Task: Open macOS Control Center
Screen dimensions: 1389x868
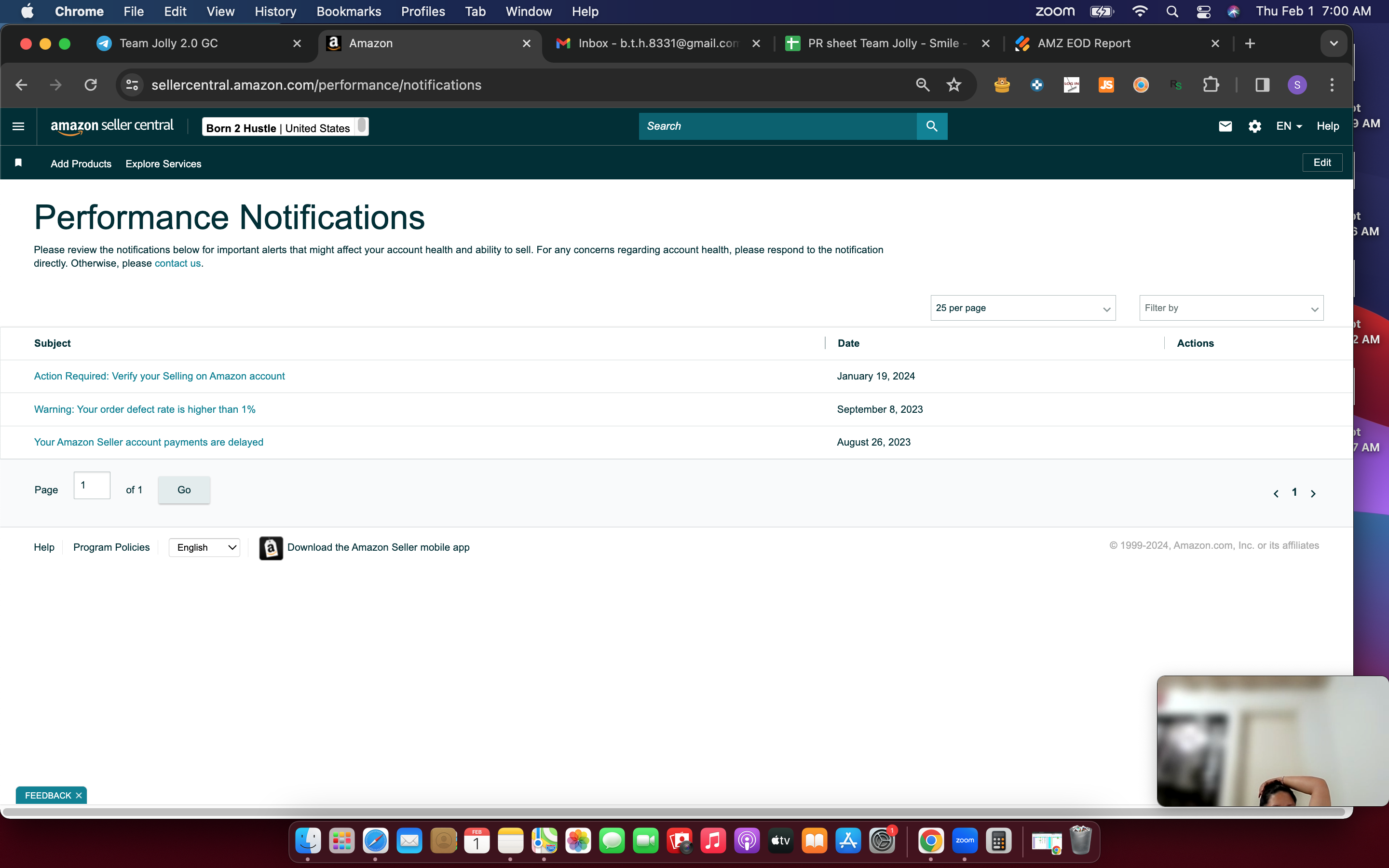Action: coord(1204,12)
